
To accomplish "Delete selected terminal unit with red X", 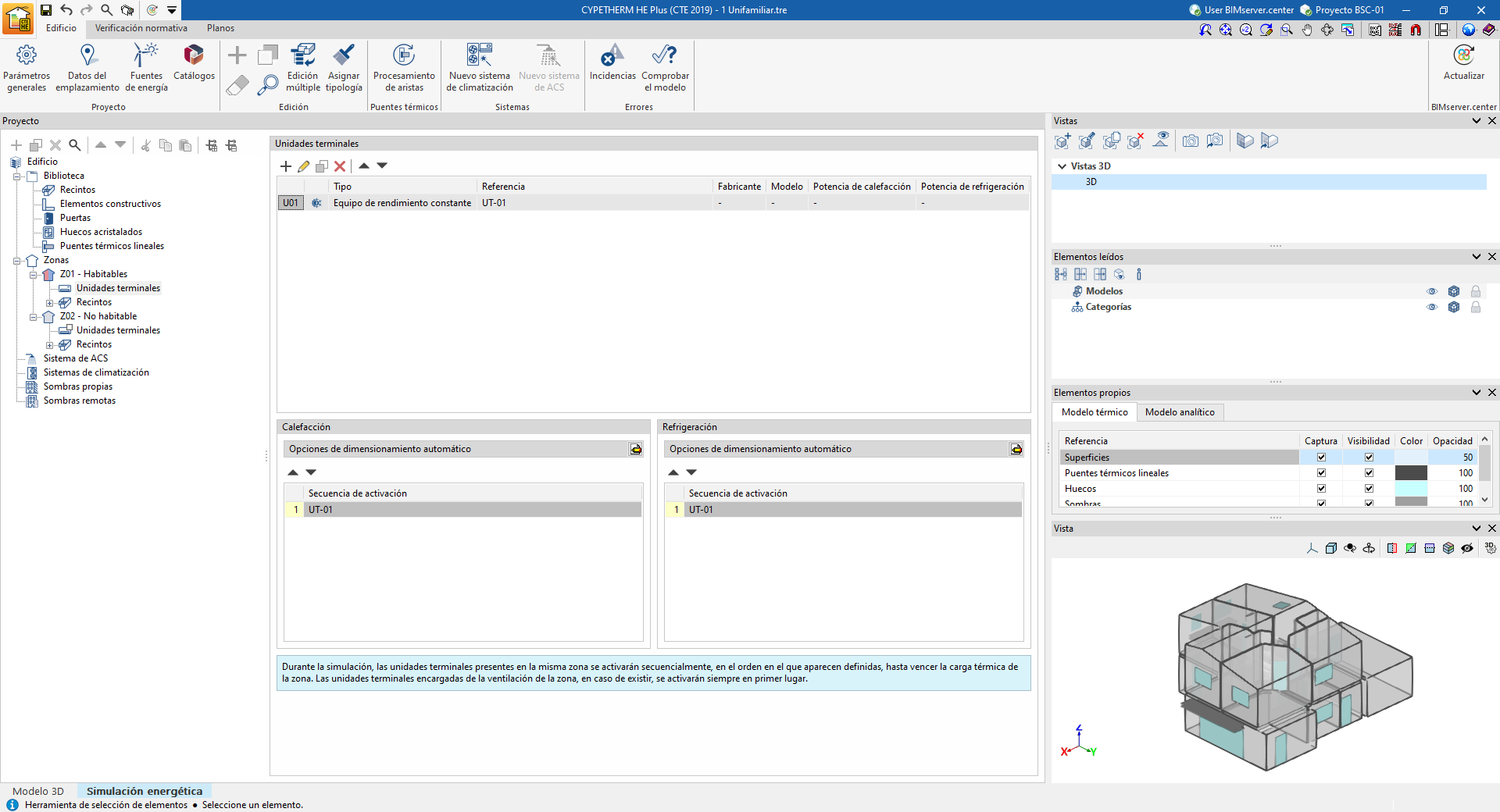I will 340,166.
